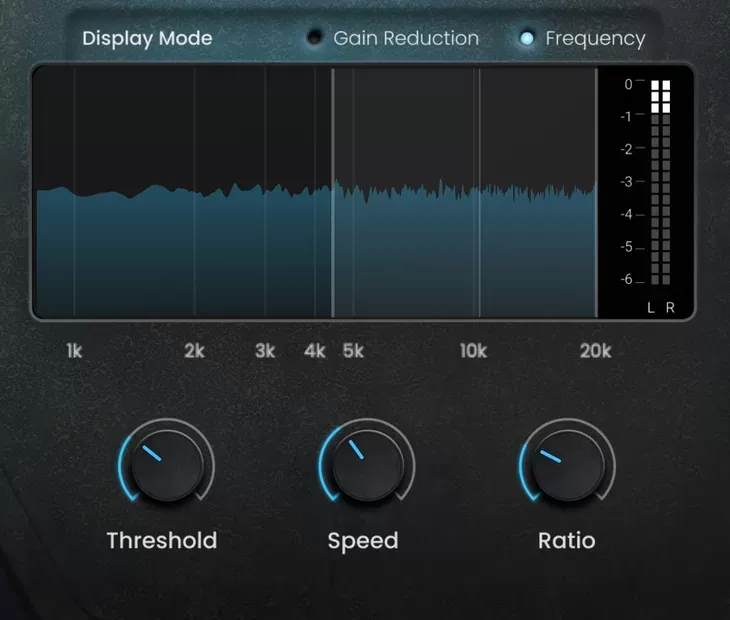
Task: Click the 5k frequency label
Action: 353,351
